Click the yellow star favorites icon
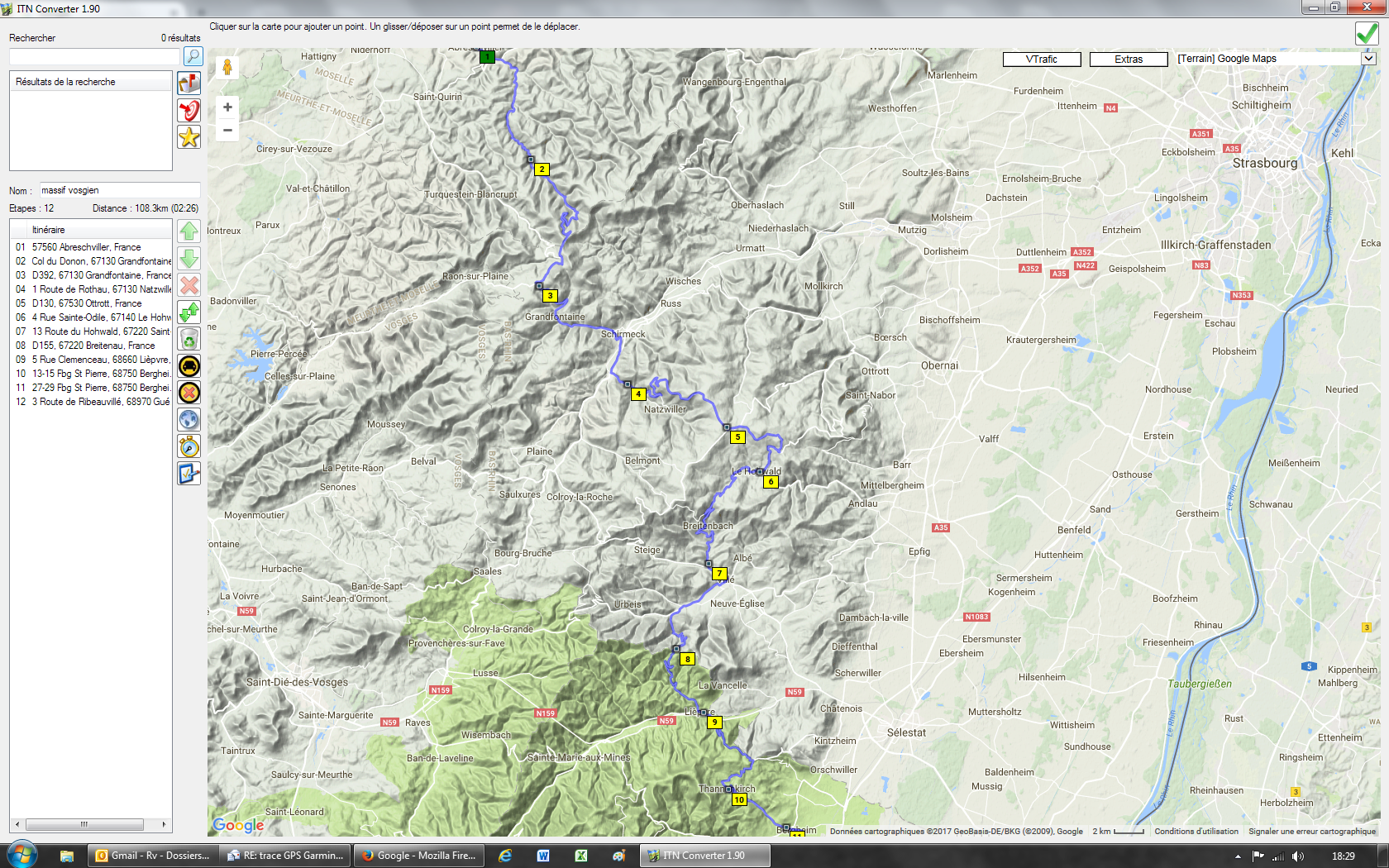The width and height of the screenshot is (1389, 868). pos(189,137)
